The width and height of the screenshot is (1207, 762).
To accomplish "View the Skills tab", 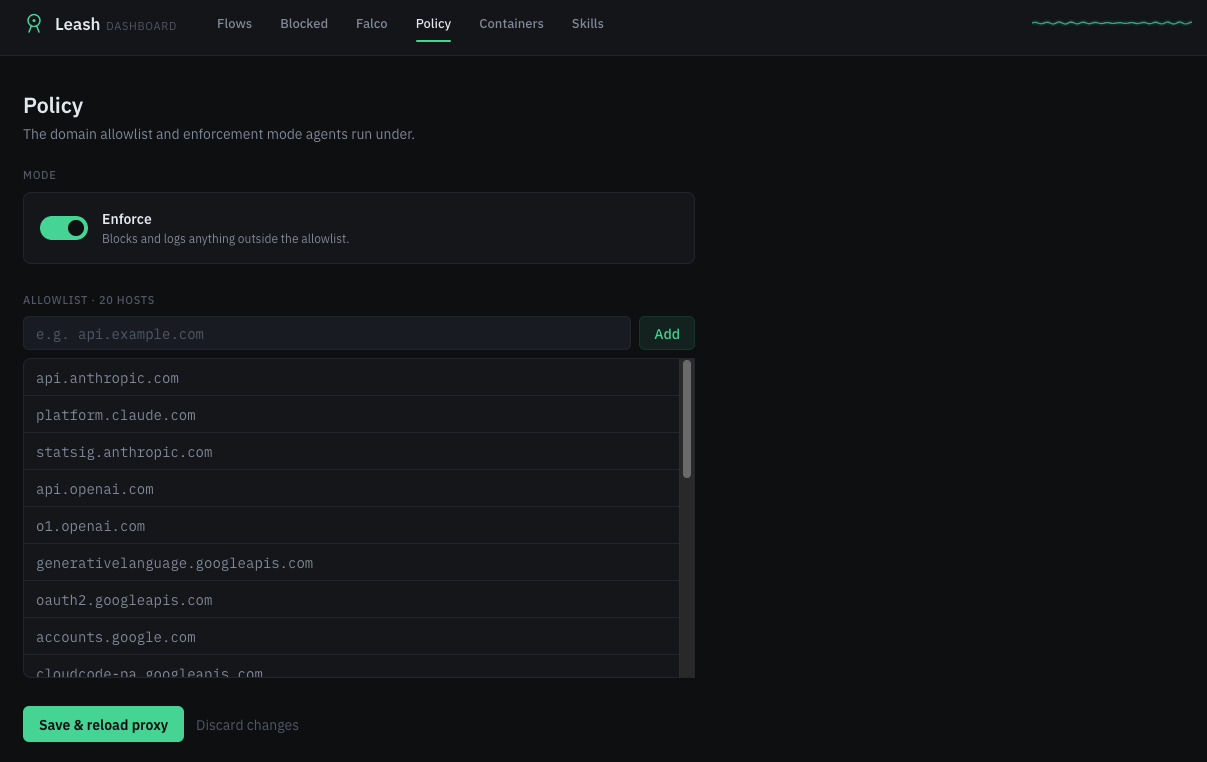I will coord(588,23).
